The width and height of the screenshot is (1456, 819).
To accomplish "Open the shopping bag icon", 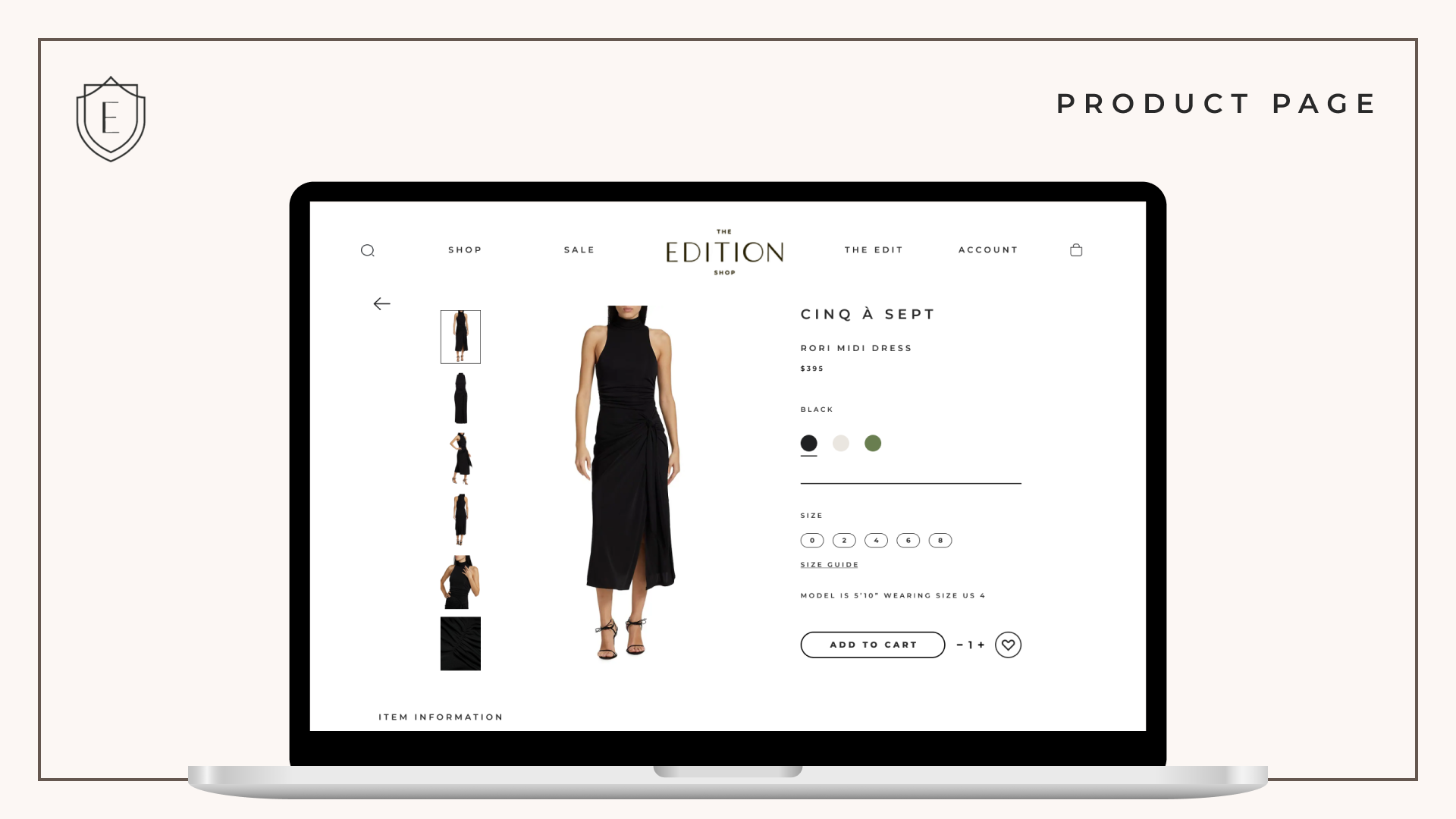I will 1076,249.
